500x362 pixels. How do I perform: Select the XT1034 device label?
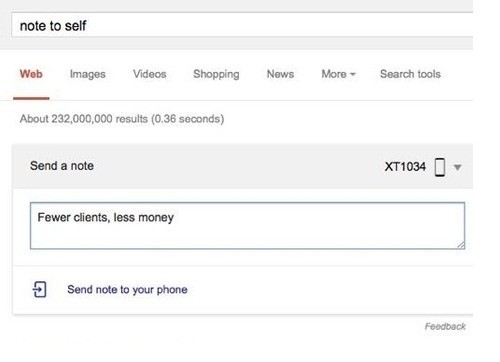tap(405, 166)
